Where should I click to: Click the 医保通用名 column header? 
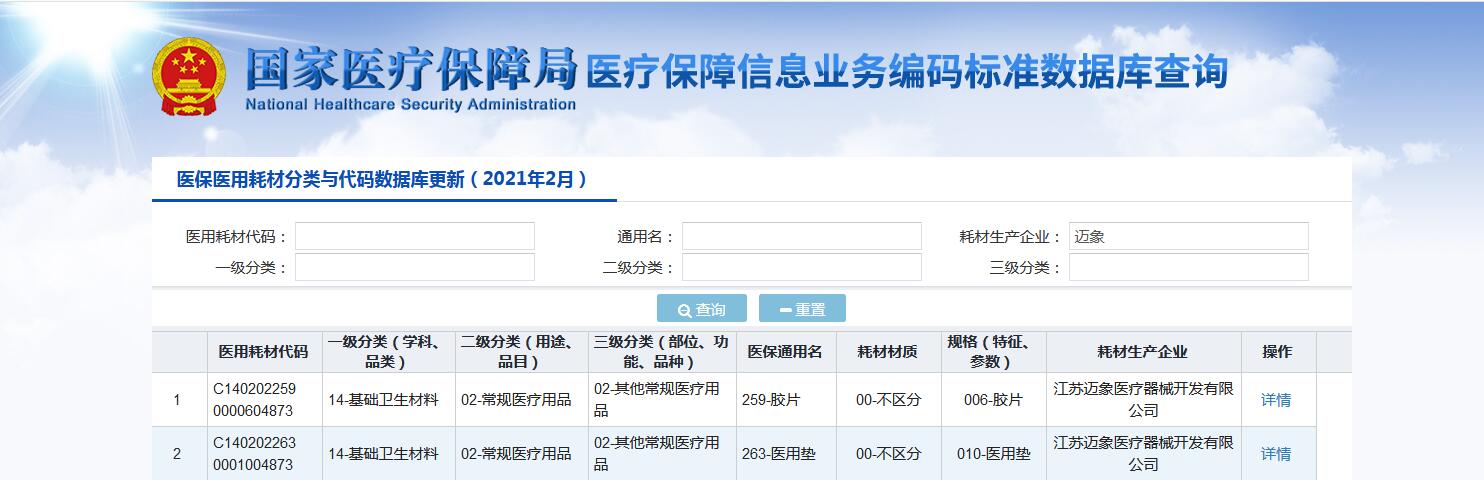[x=785, y=352]
